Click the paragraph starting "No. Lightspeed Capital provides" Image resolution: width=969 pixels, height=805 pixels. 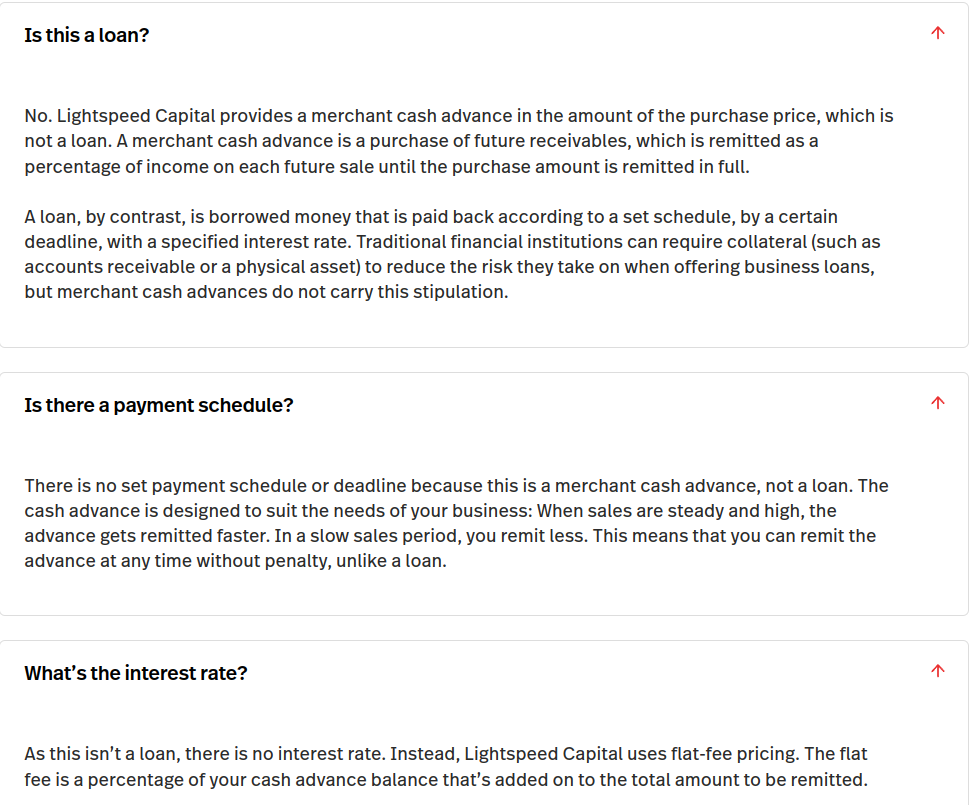click(x=458, y=141)
